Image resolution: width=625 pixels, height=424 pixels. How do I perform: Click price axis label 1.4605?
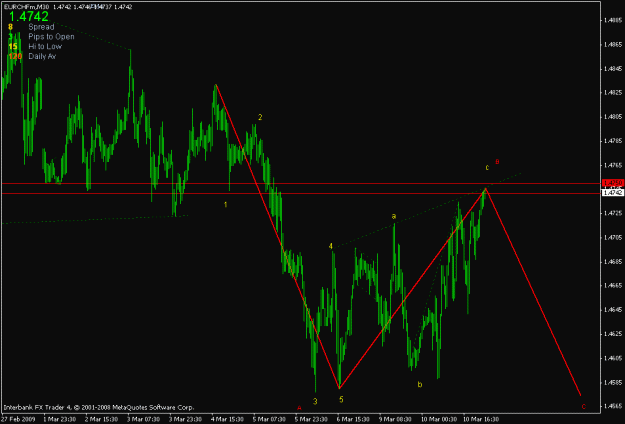tap(614, 358)
